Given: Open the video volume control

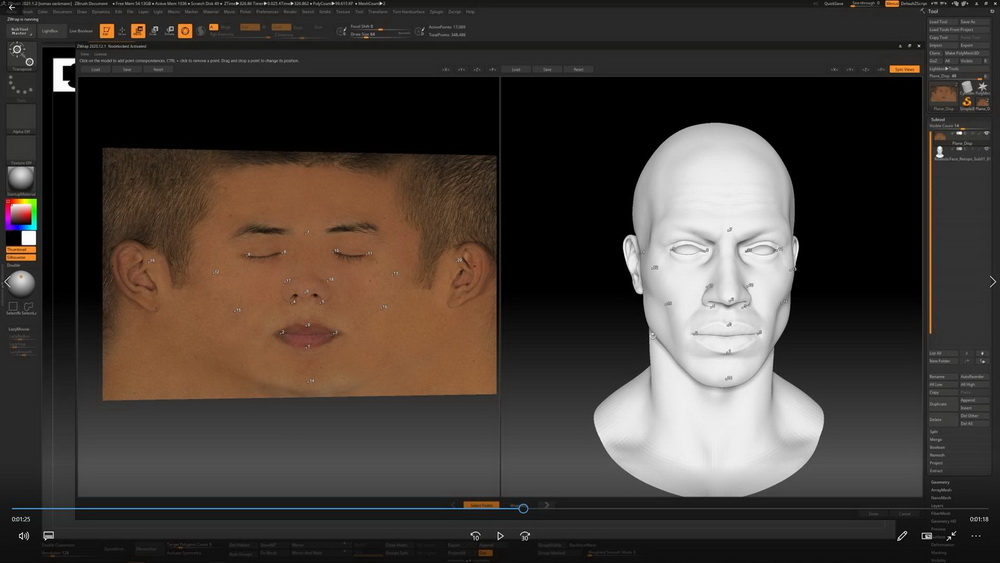Looking at the screenshot, I should (24, 536).
